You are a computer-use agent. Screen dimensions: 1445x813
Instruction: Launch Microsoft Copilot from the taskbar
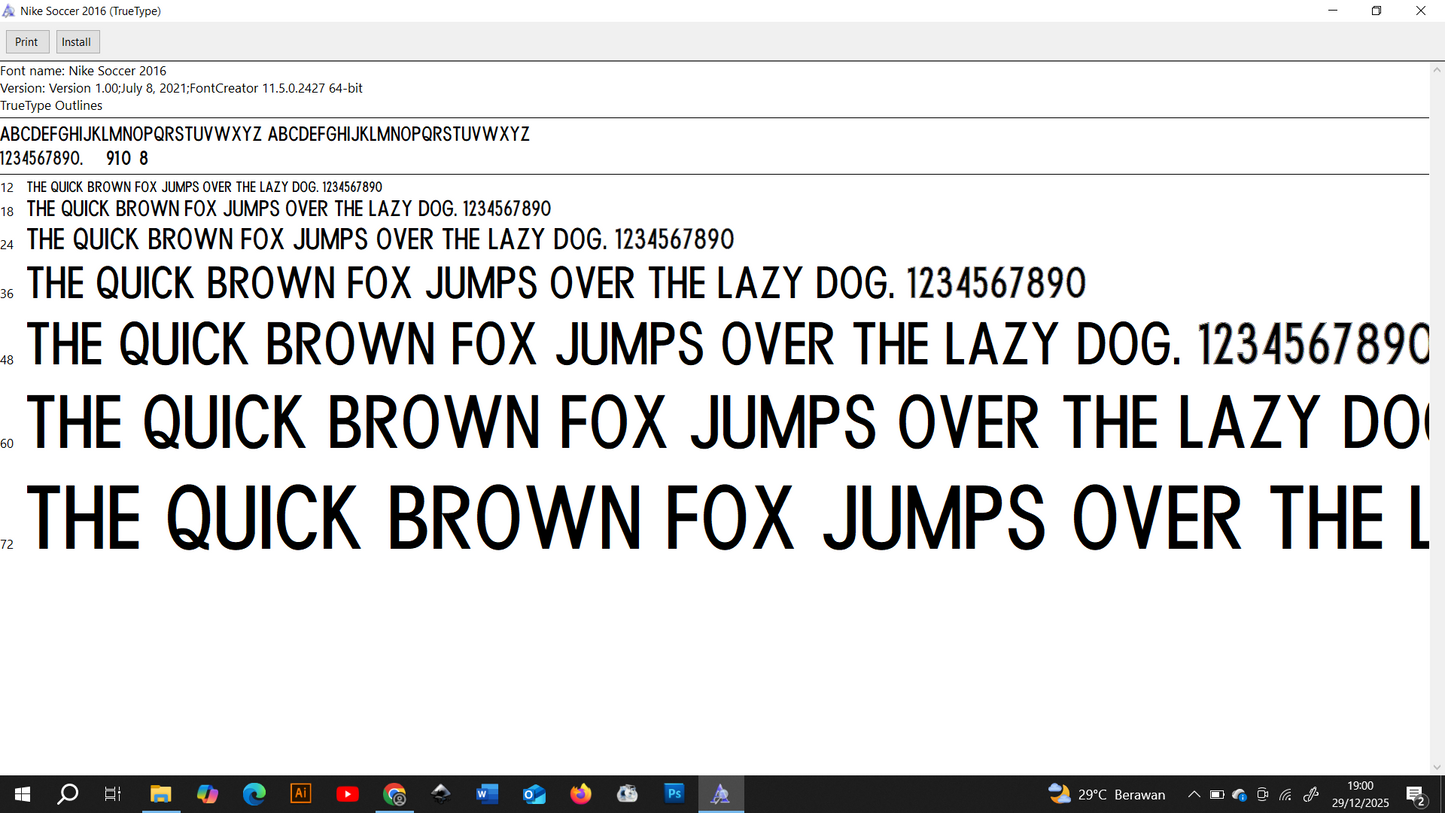coord(207,794)
